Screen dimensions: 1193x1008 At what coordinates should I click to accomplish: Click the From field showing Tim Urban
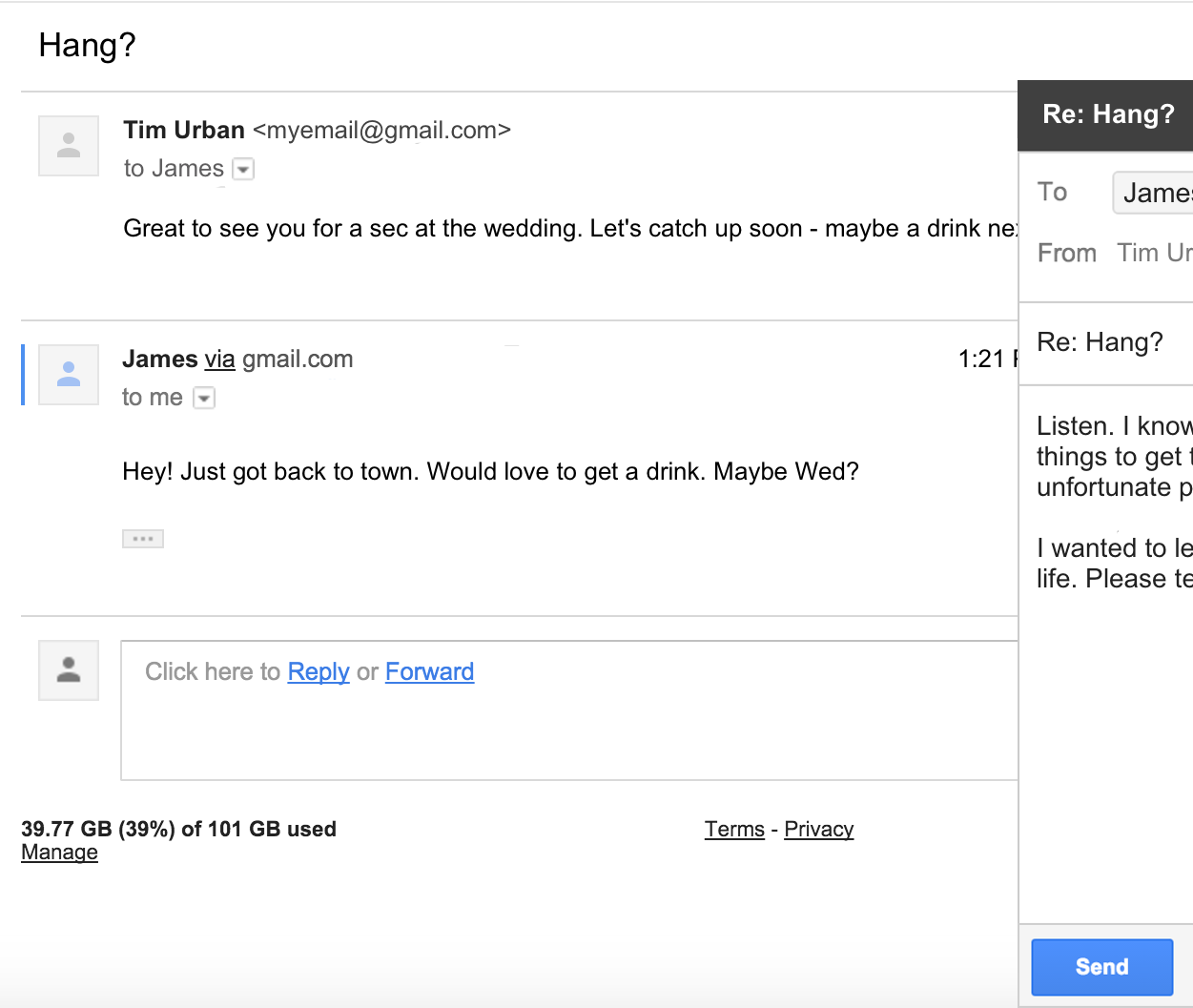[x=1155, y=253]
